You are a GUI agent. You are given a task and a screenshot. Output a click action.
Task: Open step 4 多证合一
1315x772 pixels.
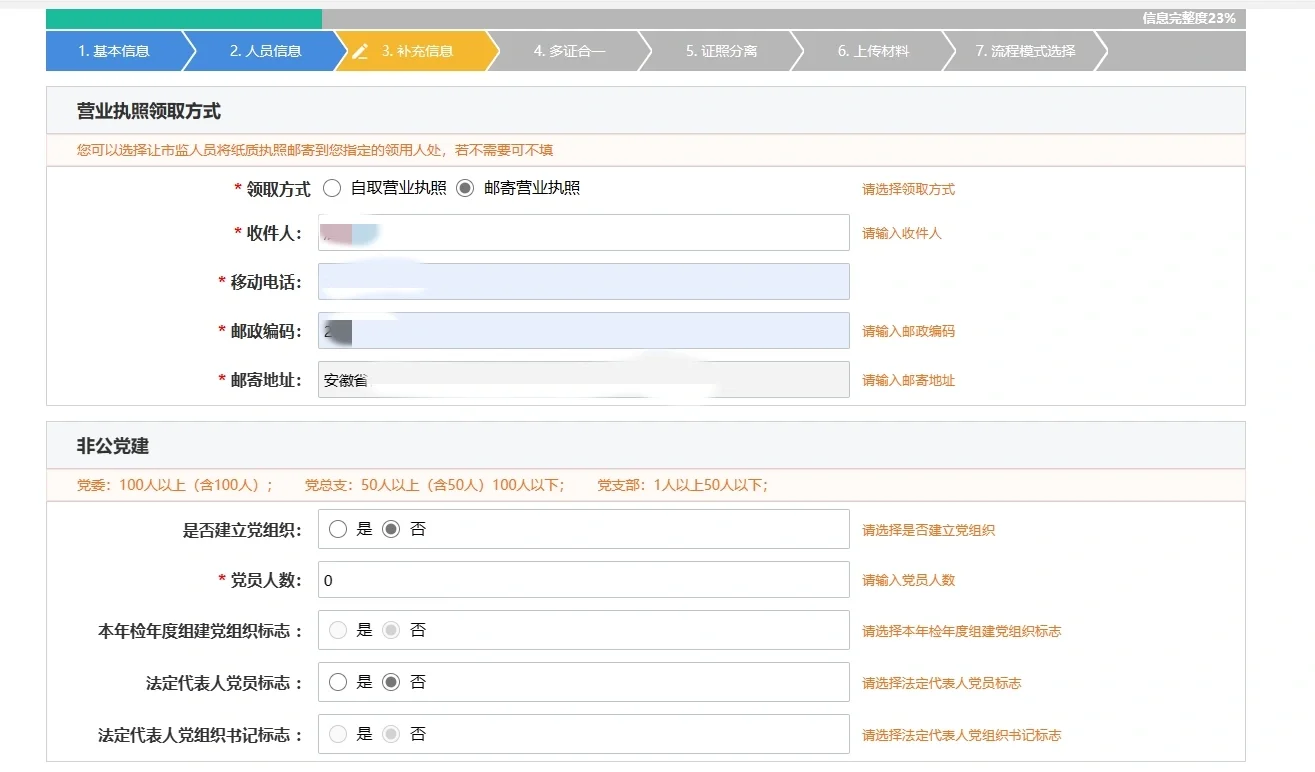pos(569,51)
